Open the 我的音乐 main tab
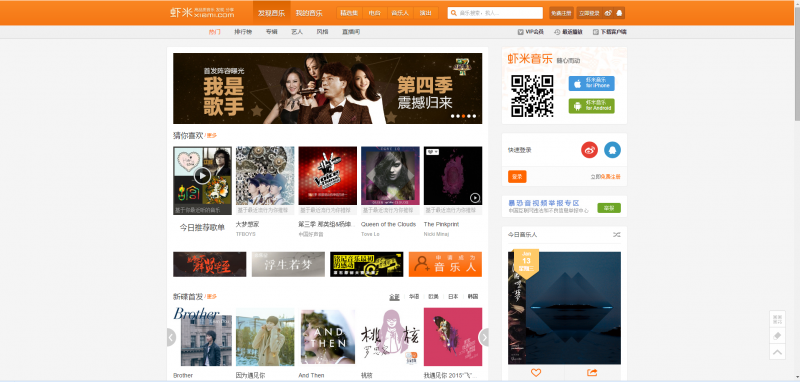The width and height of the screenshot is (800, 382). click(309, 13)
